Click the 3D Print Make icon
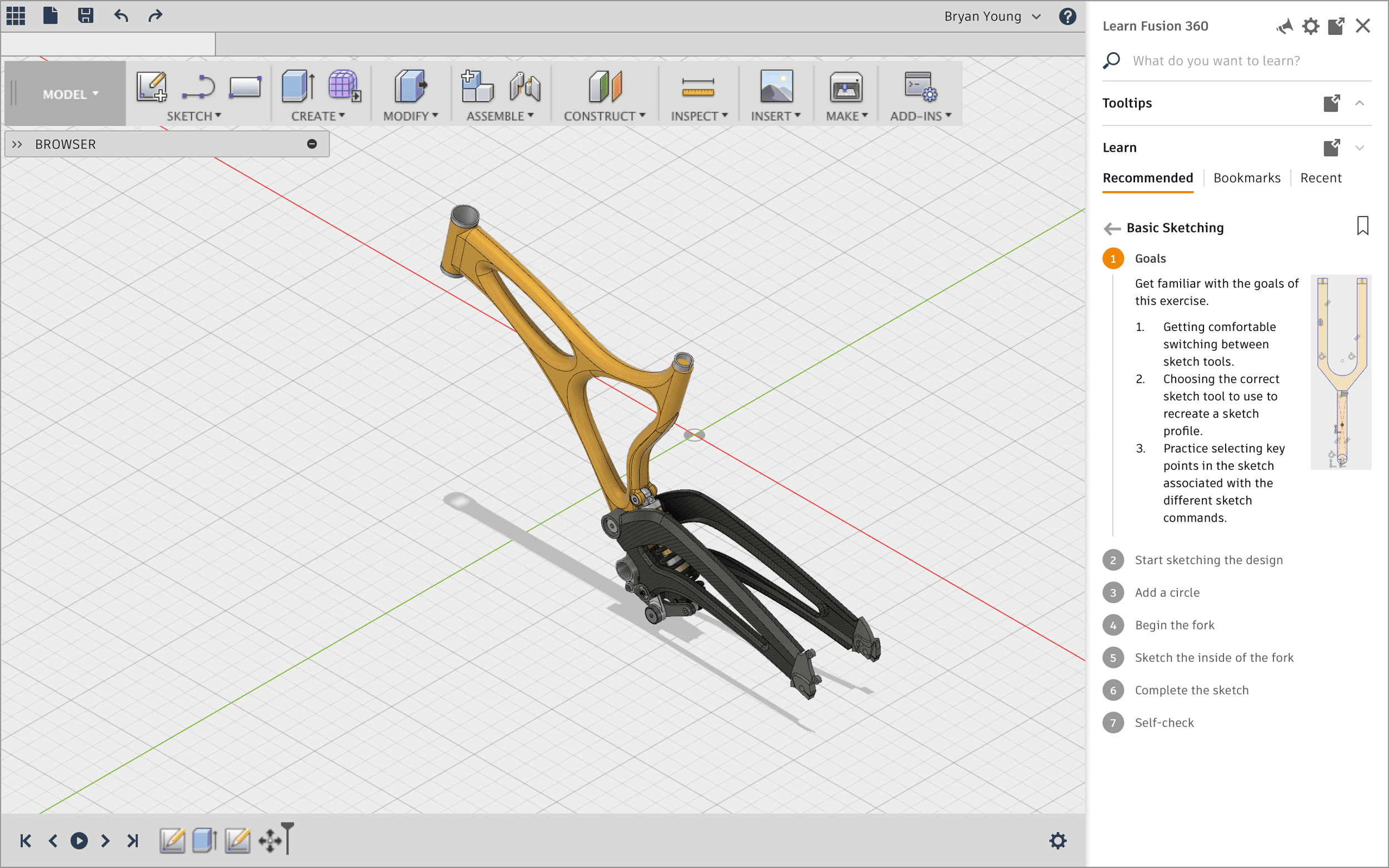 pyautogui.click(x=846, y=87)
